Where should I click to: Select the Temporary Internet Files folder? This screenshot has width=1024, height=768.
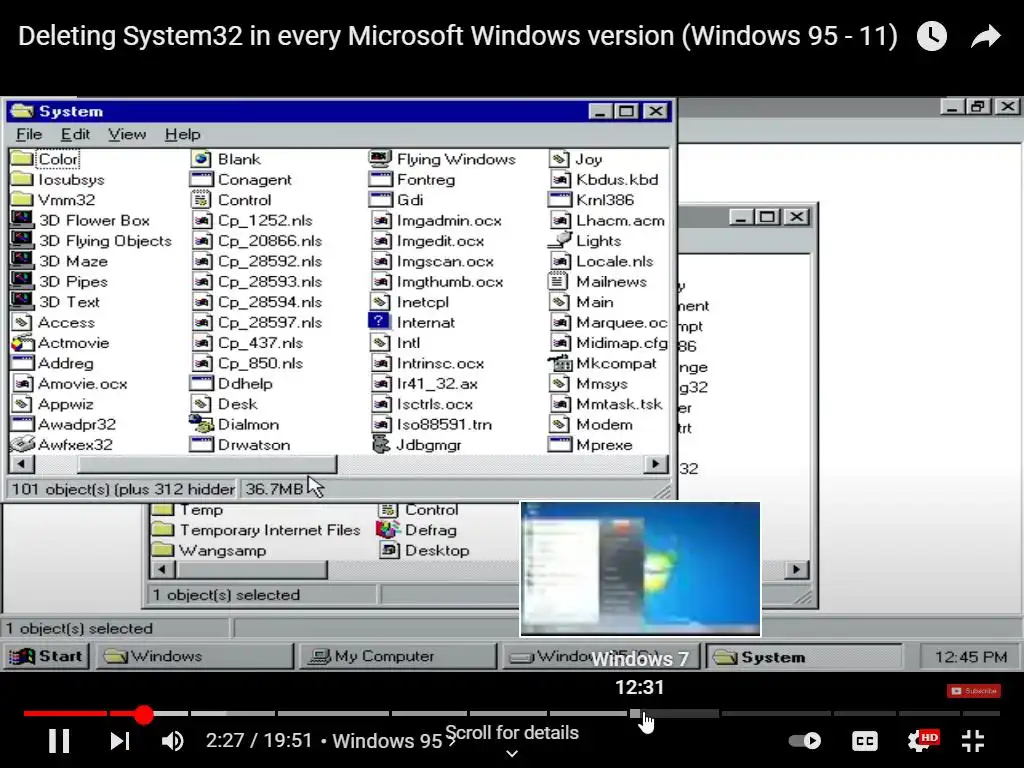click(256, 530)
